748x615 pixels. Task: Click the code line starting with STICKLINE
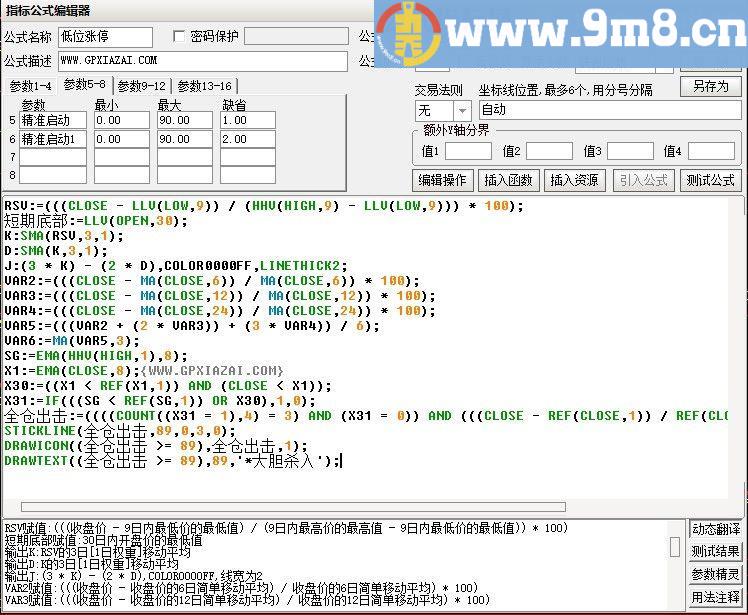[x=120, y=431]
